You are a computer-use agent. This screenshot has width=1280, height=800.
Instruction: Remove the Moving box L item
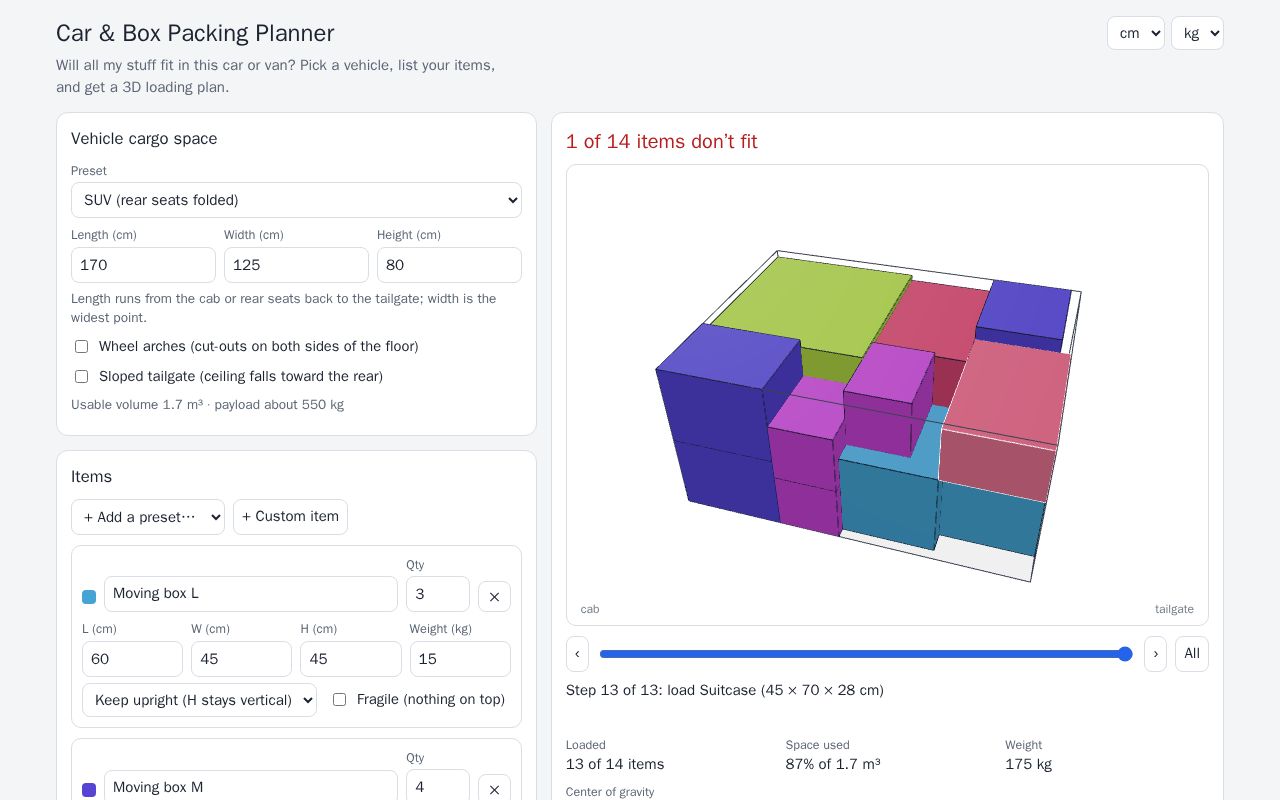[x=494, y=596]
